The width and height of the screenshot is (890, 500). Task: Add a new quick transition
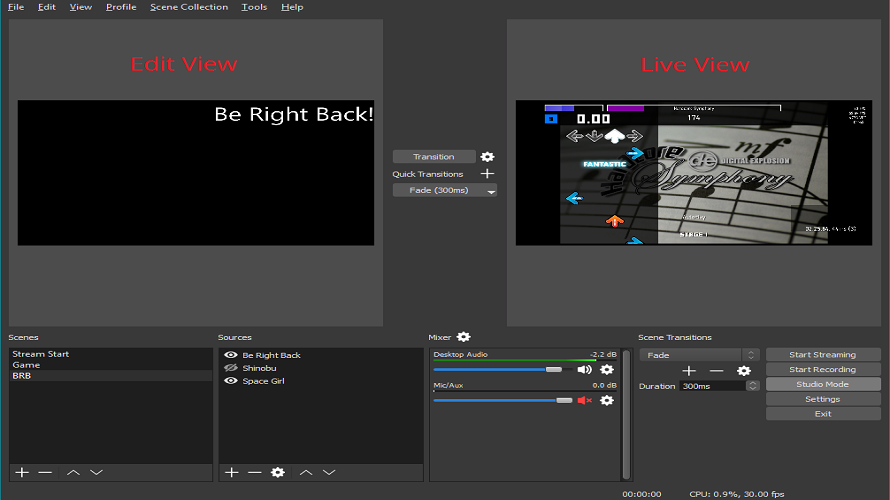[x=487, y=174]
